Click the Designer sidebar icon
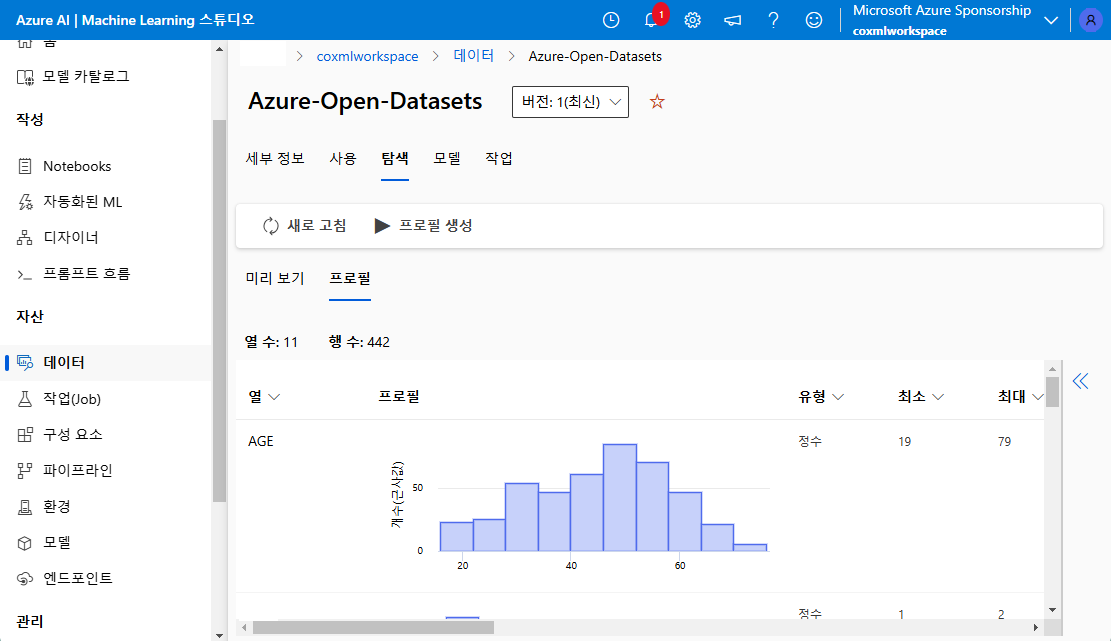The height and width of the screenshot is (641, 1111). [25, 237]
